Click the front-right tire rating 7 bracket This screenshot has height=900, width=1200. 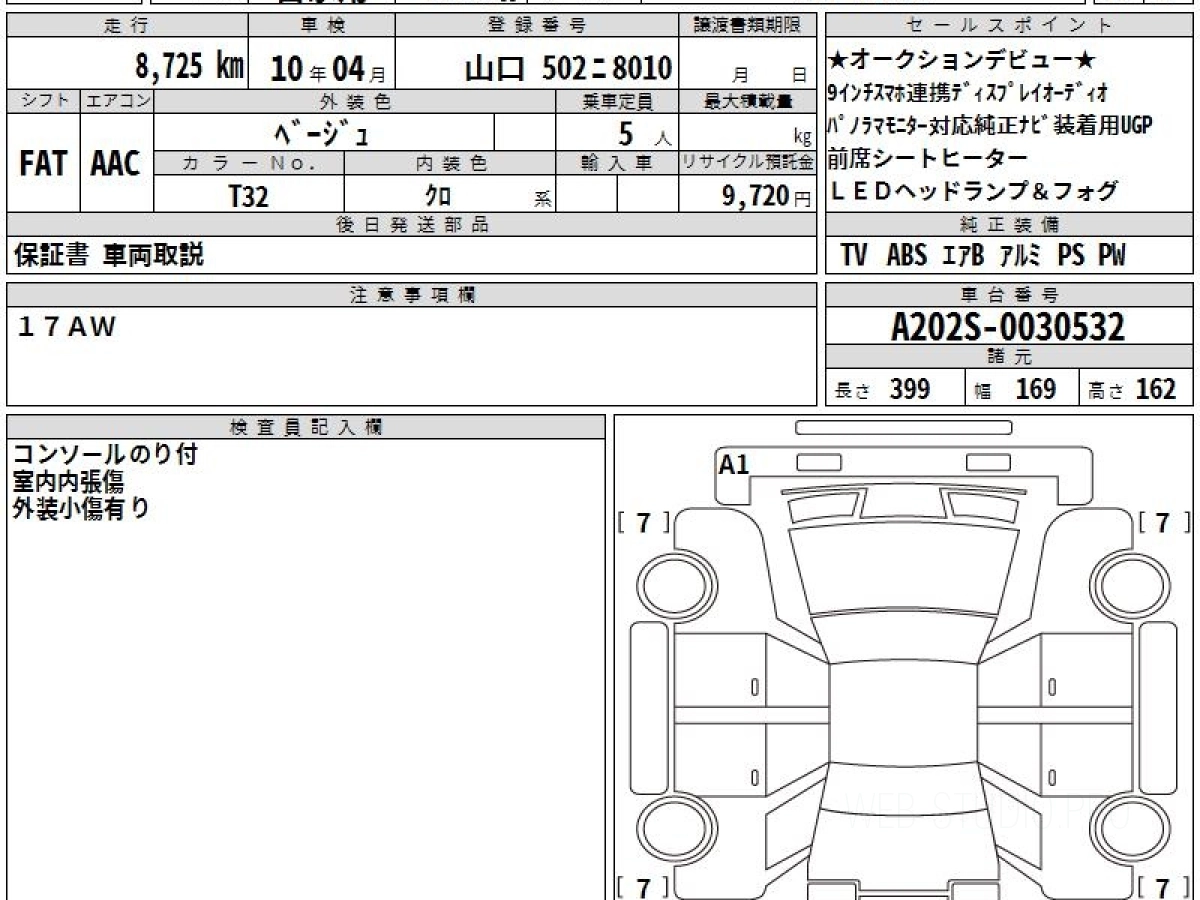(1162, 522)
